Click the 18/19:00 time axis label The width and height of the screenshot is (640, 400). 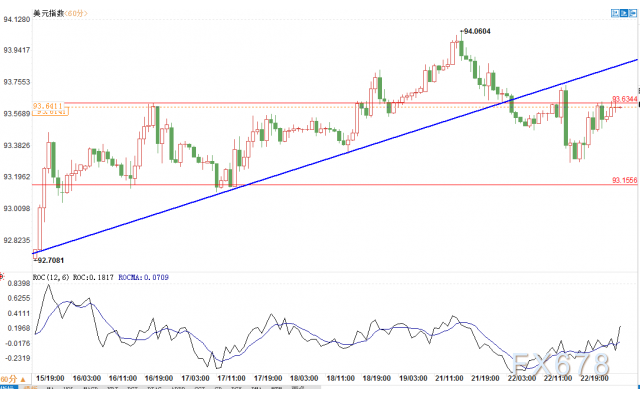[x=377, y=378]
